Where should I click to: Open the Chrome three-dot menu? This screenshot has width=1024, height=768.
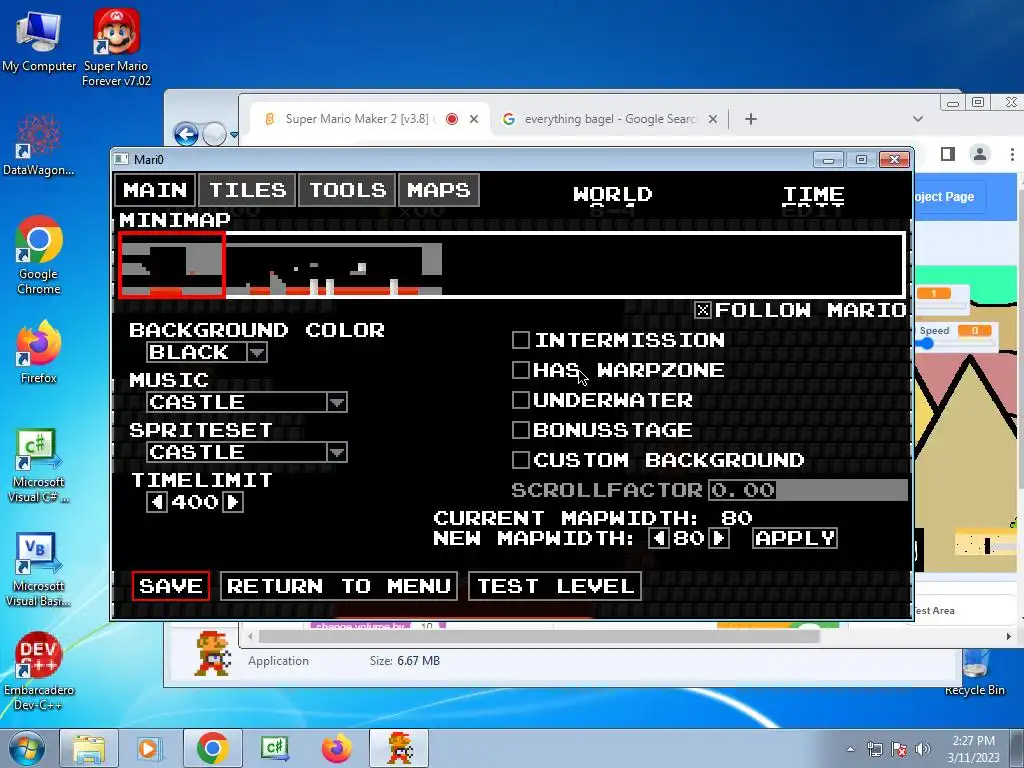pos(1012,154)
